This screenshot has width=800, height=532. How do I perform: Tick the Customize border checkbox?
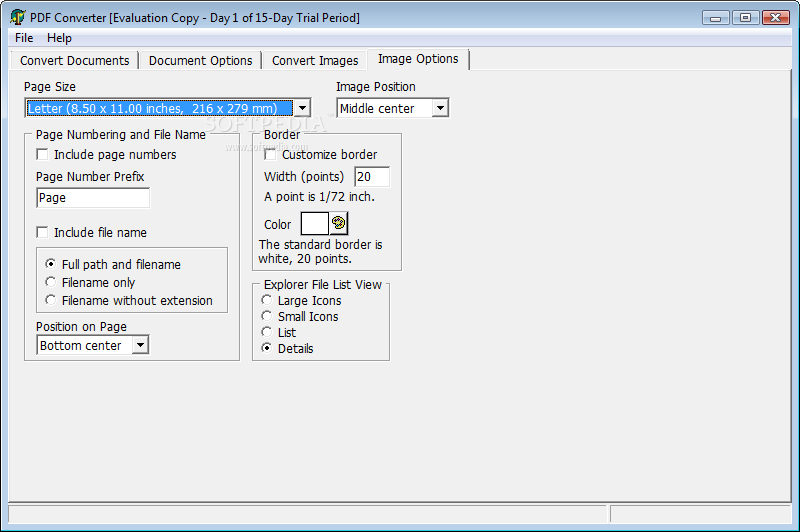point(270,155)
